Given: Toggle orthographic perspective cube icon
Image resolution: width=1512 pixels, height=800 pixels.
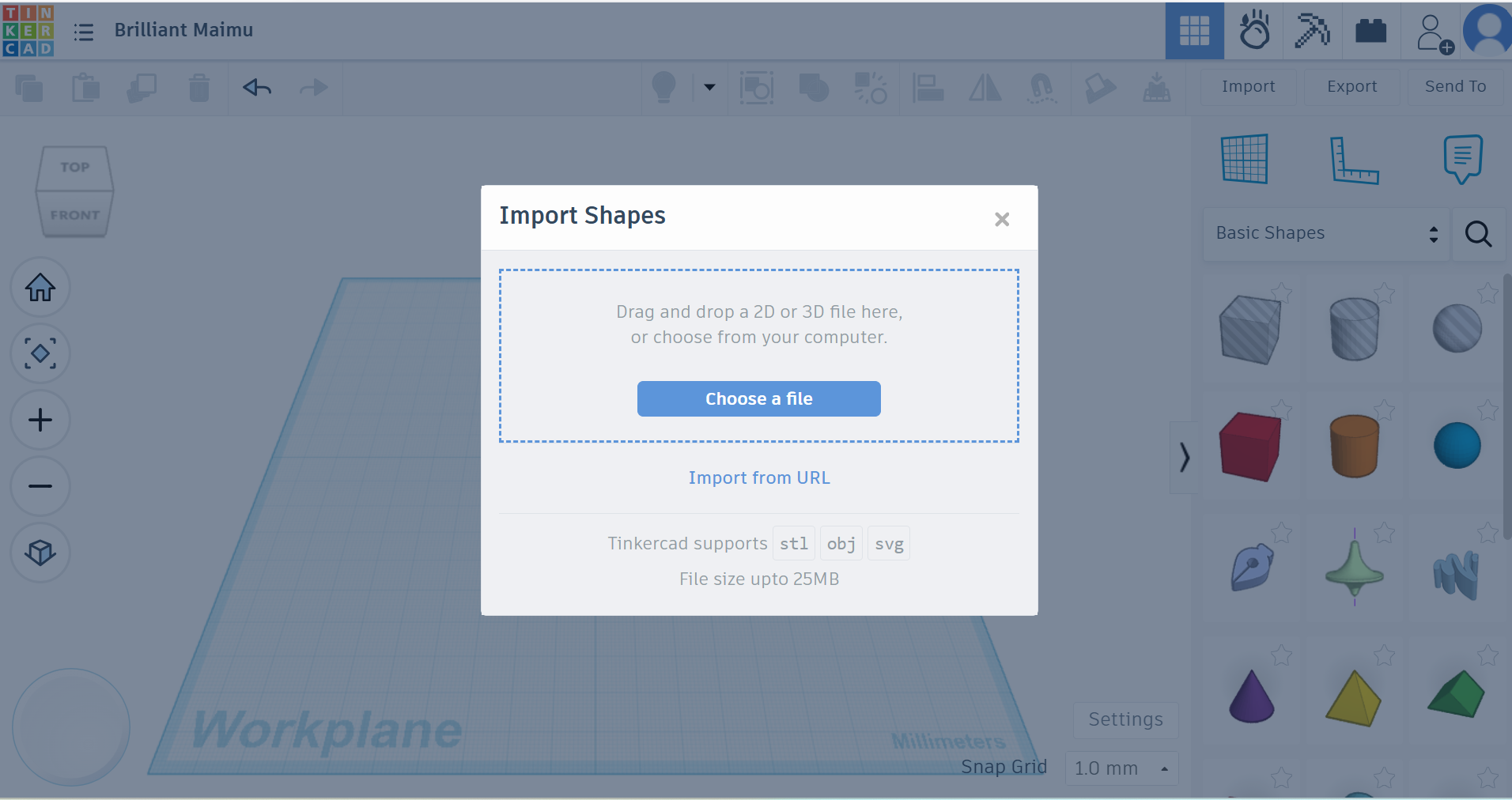Looking at the screenshot, I should 40,553.
